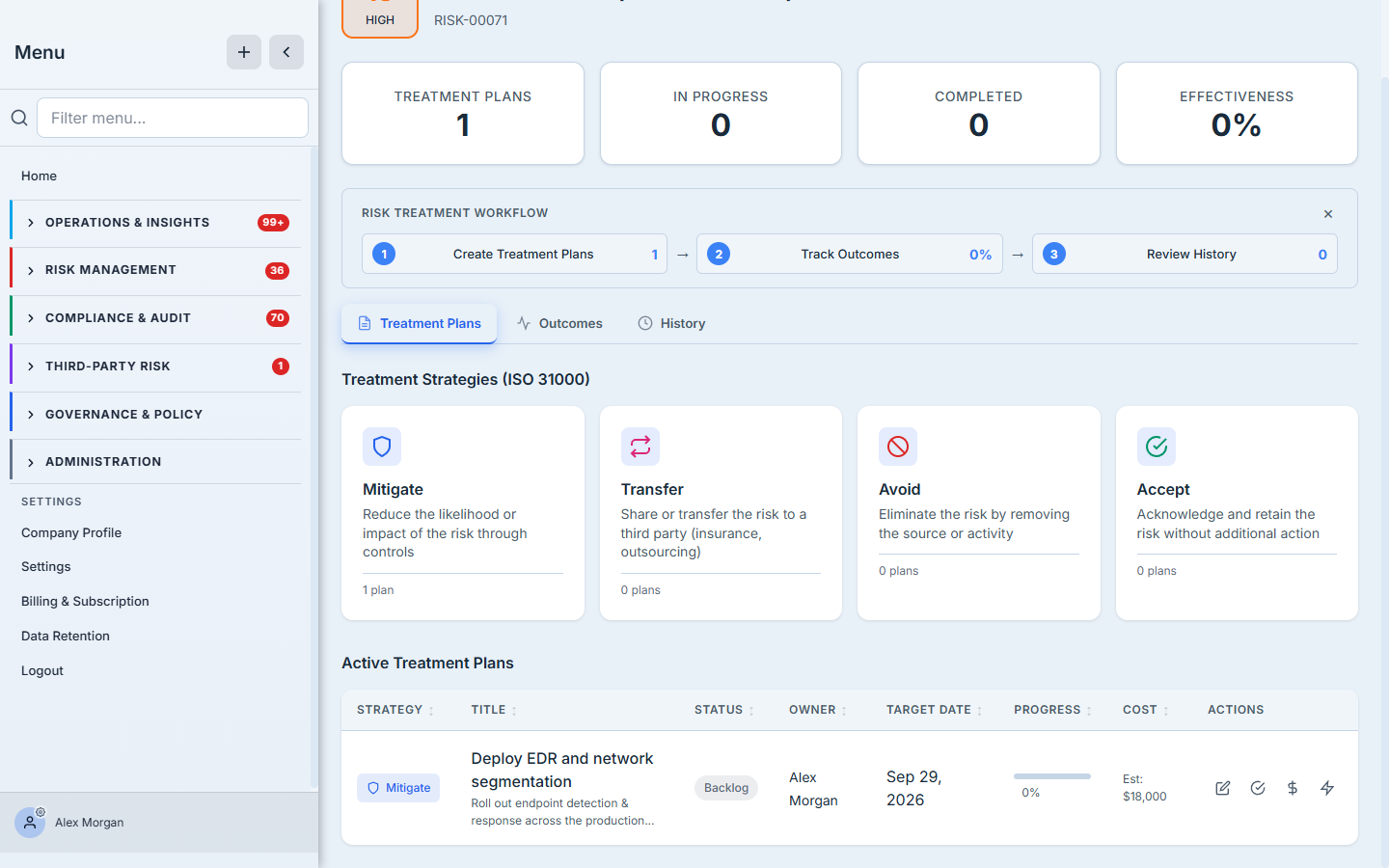Close the Risk Treatment Workflow panel
The image size is (1389, 868).
click(x=1328, y=214)
